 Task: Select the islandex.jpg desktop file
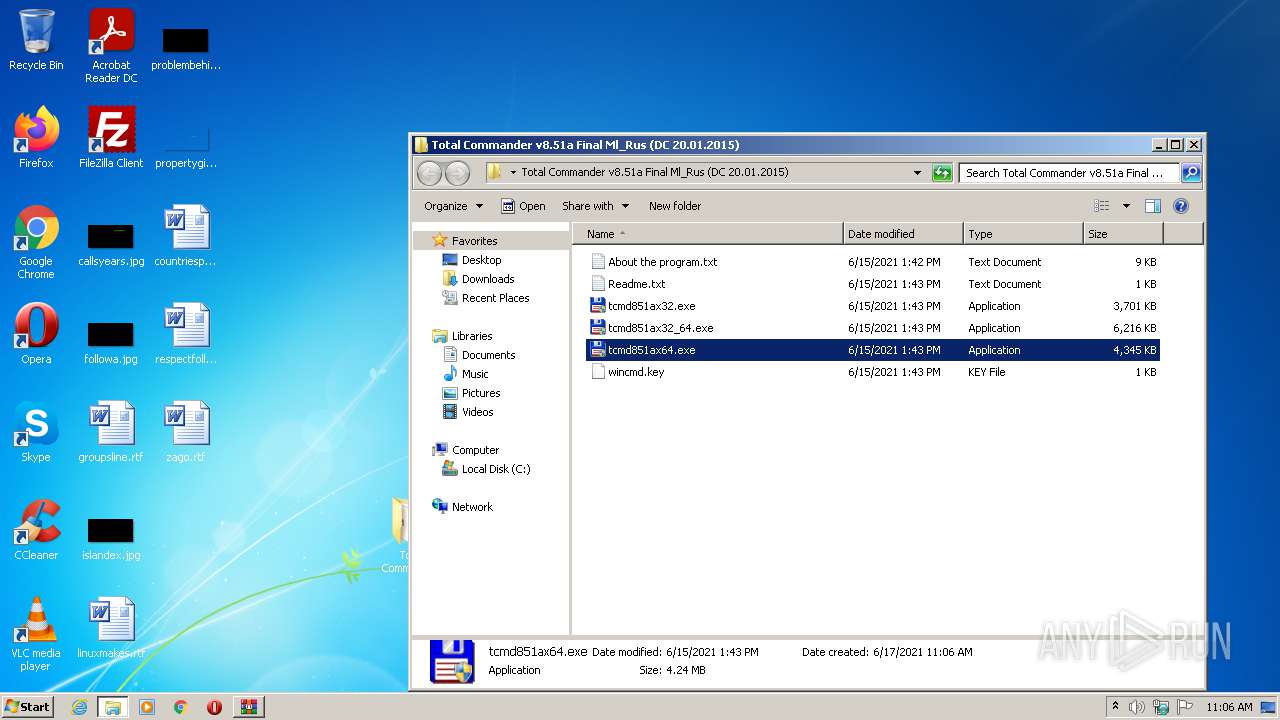coord(111,538)
